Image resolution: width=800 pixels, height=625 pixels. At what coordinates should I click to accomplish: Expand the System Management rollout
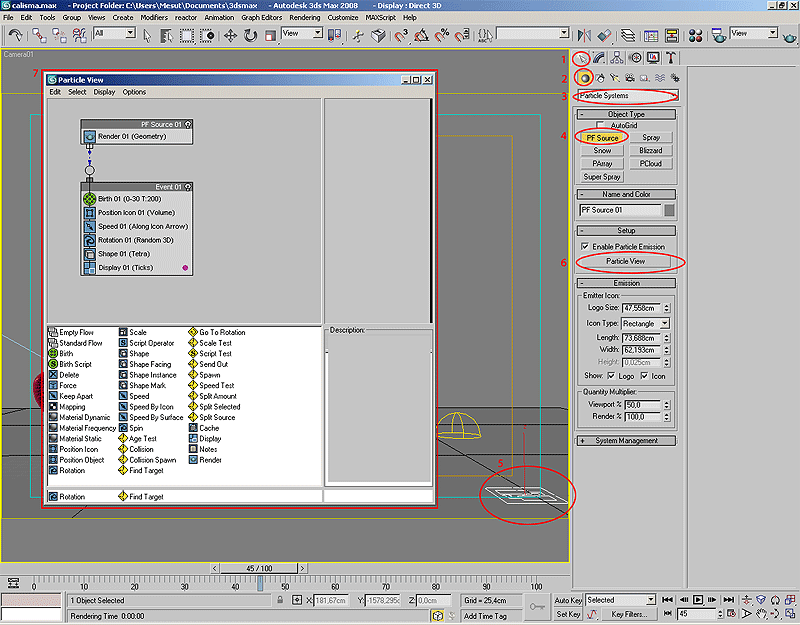coord(627,441)
